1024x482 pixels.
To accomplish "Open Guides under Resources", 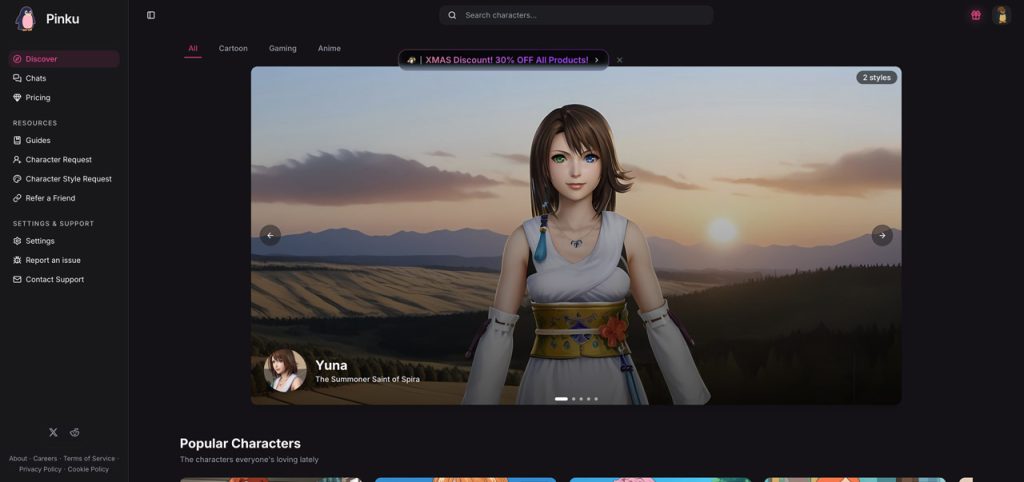I will 38,140.
